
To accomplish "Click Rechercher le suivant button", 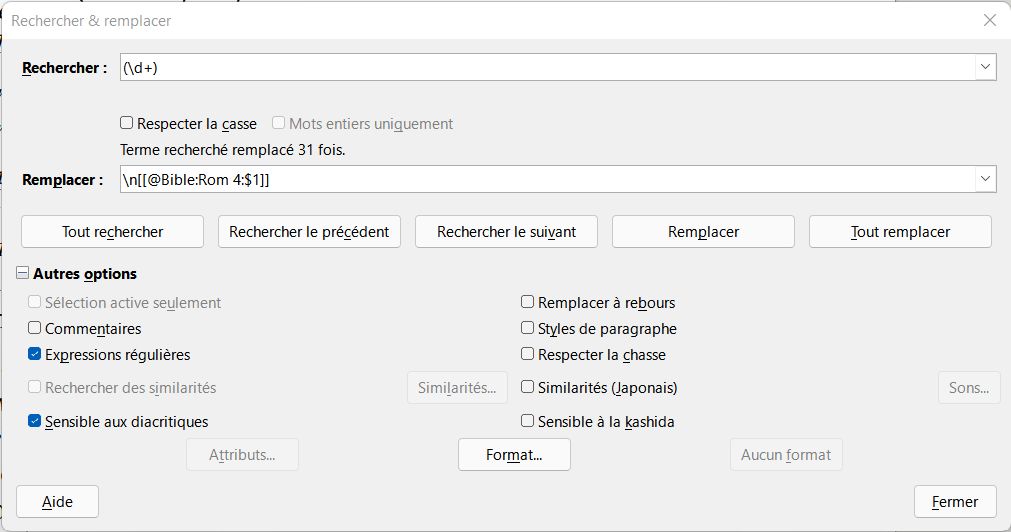I will (506, 231).
